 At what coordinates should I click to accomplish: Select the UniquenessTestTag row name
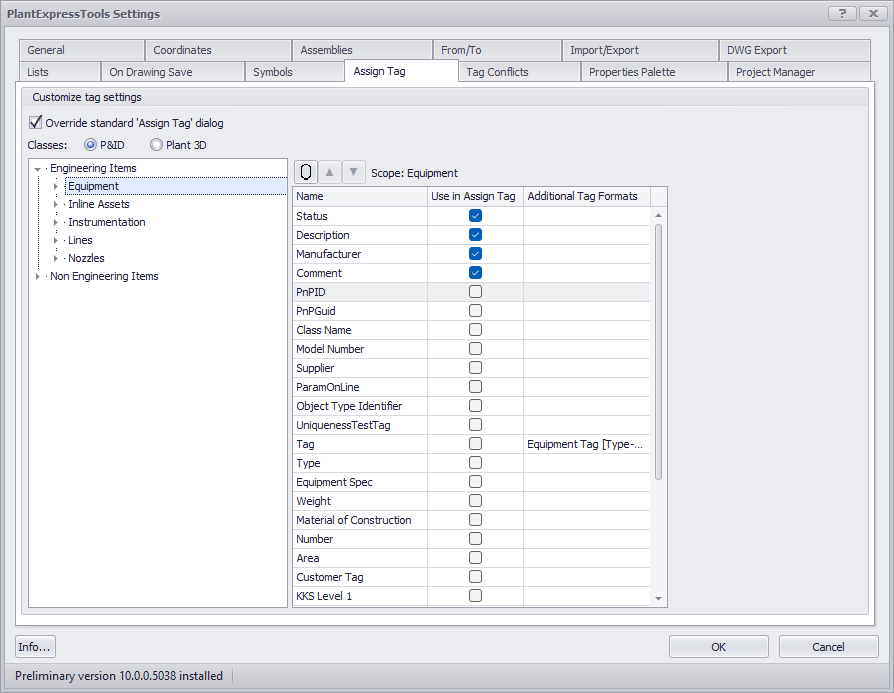(x=343, y=425)
